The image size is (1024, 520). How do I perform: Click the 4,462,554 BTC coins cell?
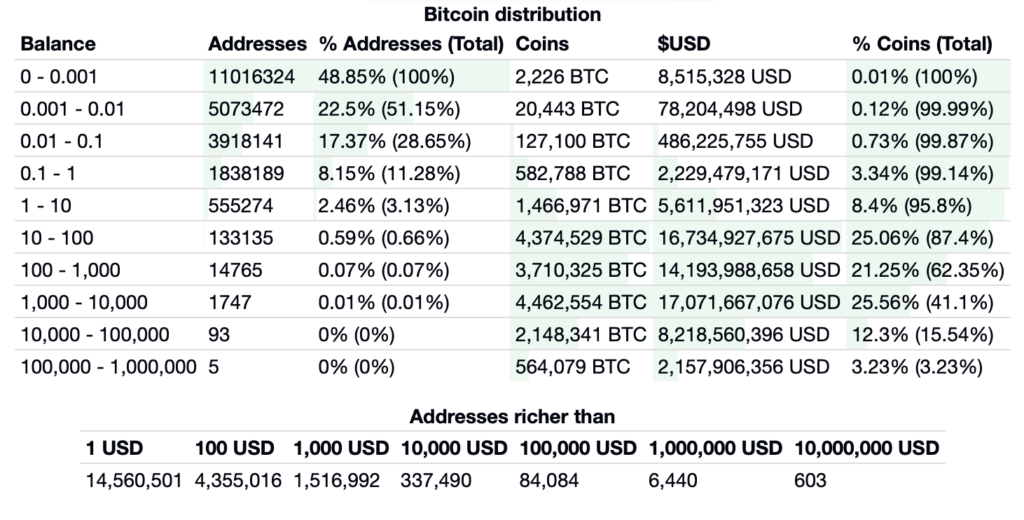click(581, 302)
